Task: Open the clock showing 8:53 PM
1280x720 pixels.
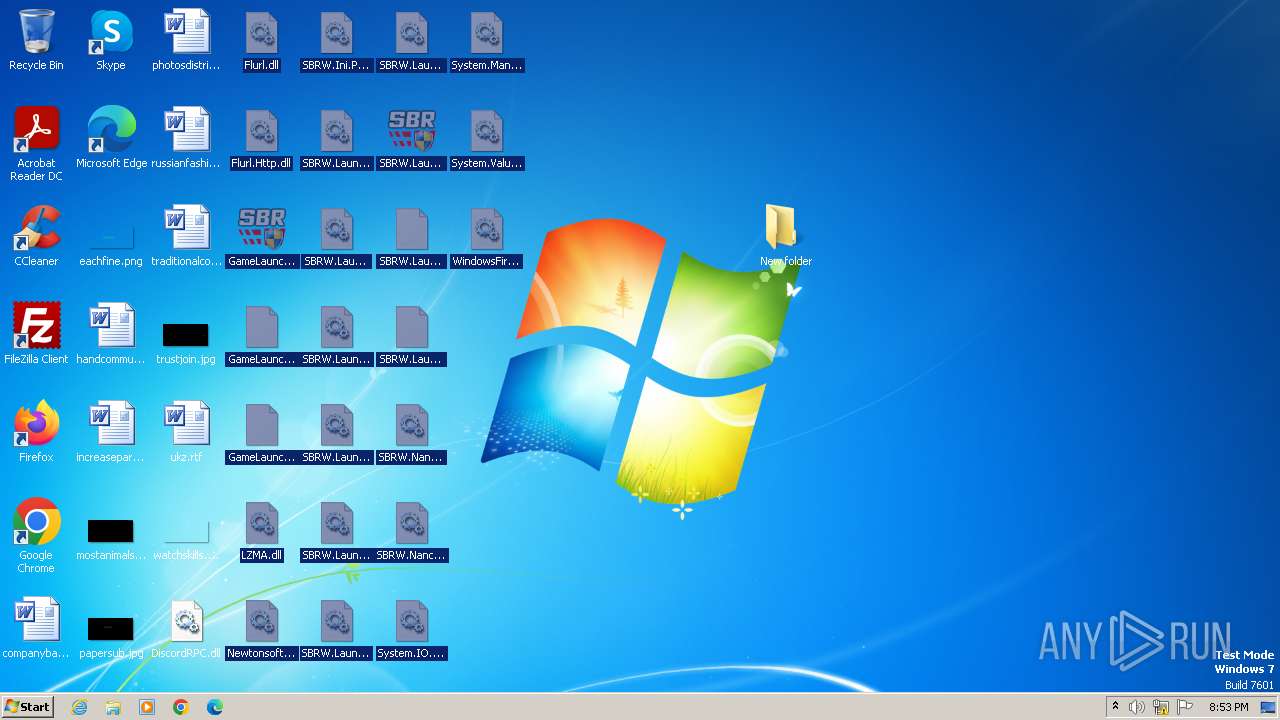Action: pos(1228,707)
